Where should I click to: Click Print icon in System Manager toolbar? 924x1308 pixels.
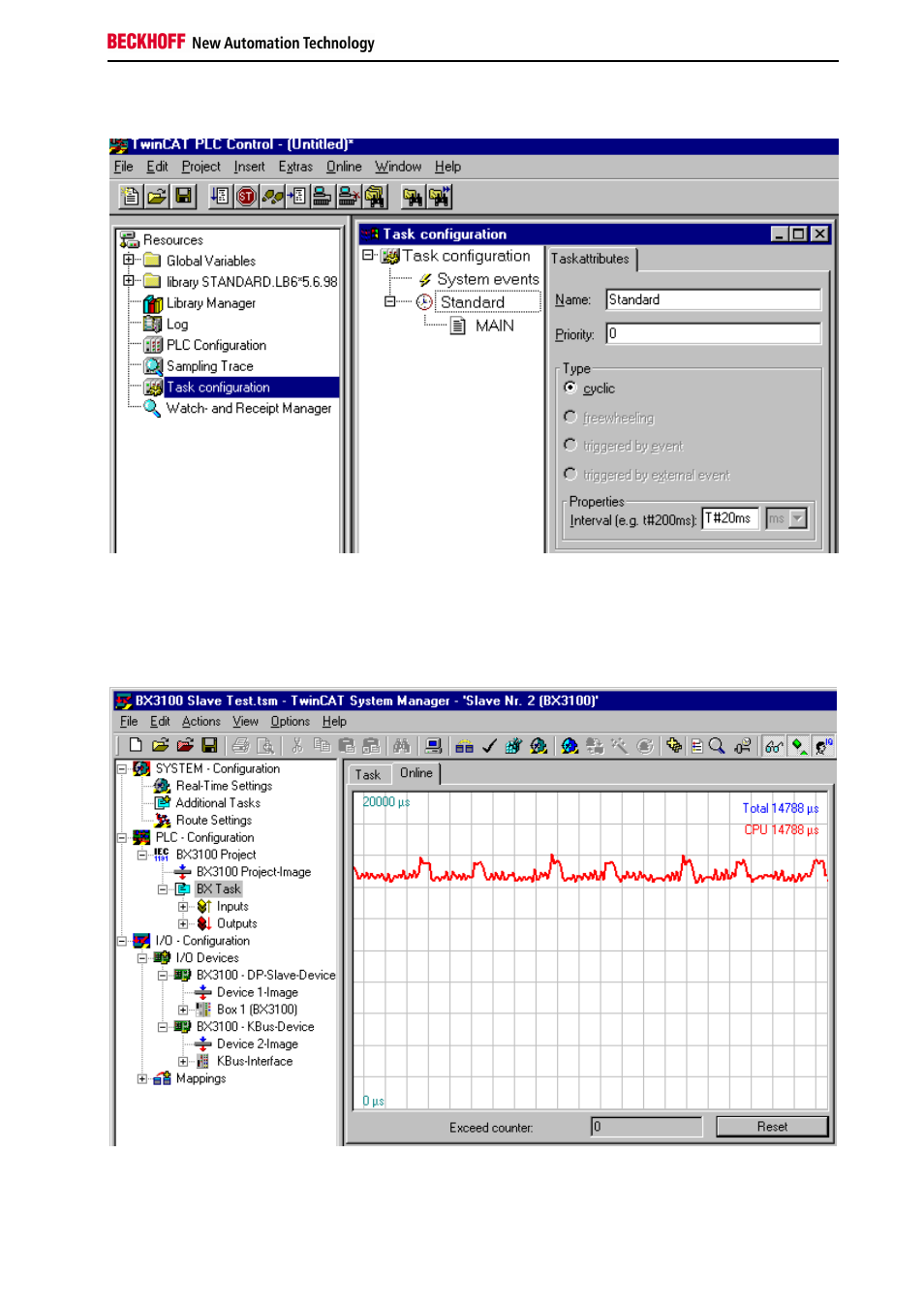(240, 745)
